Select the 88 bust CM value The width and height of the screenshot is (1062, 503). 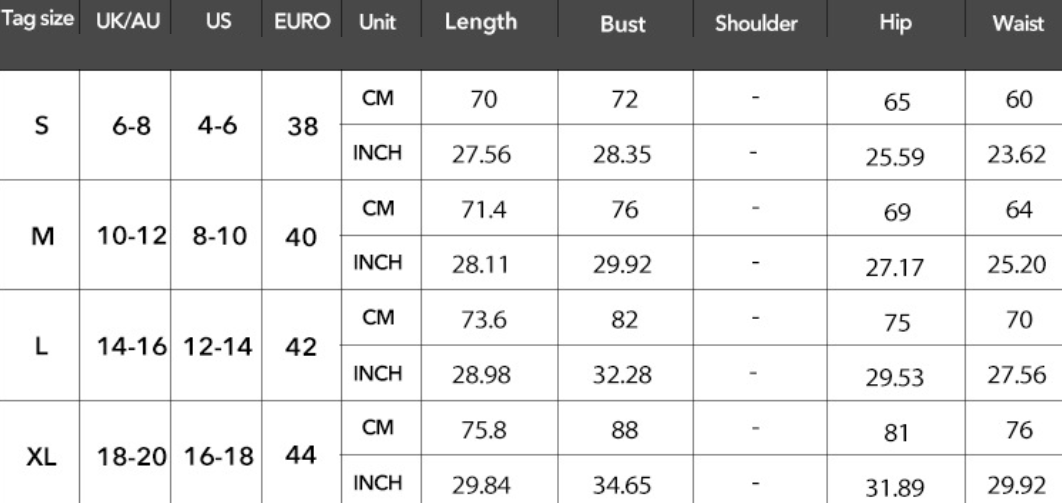tap(624, 430)
